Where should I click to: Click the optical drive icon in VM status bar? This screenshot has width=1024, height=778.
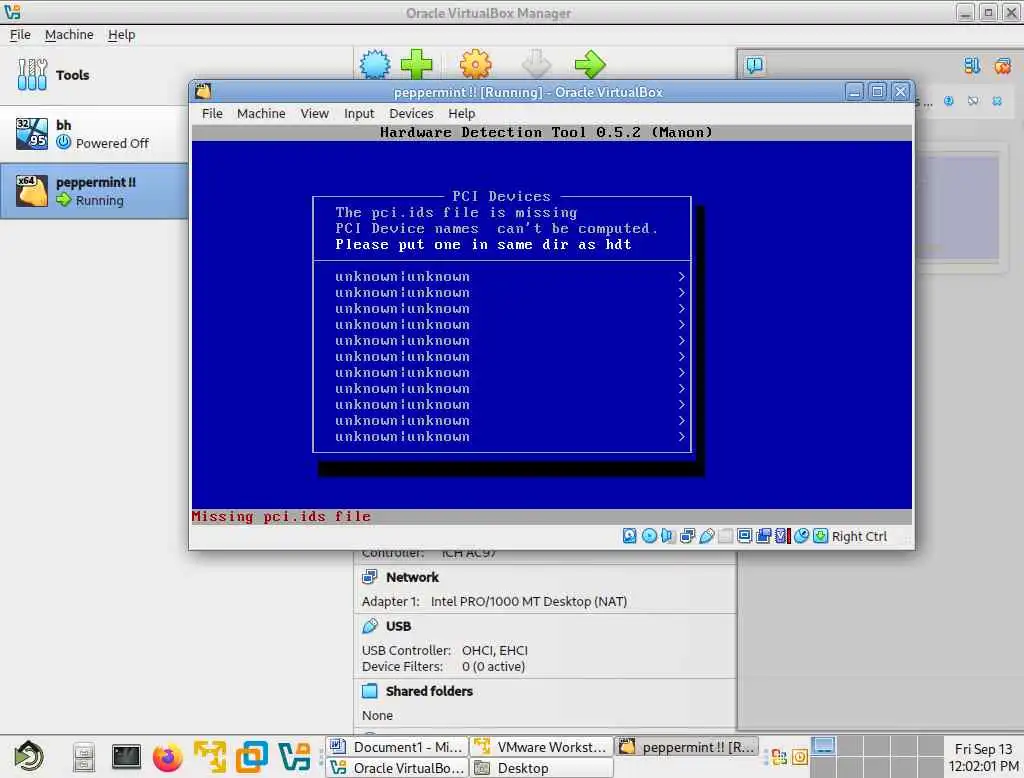click(649, 536)
